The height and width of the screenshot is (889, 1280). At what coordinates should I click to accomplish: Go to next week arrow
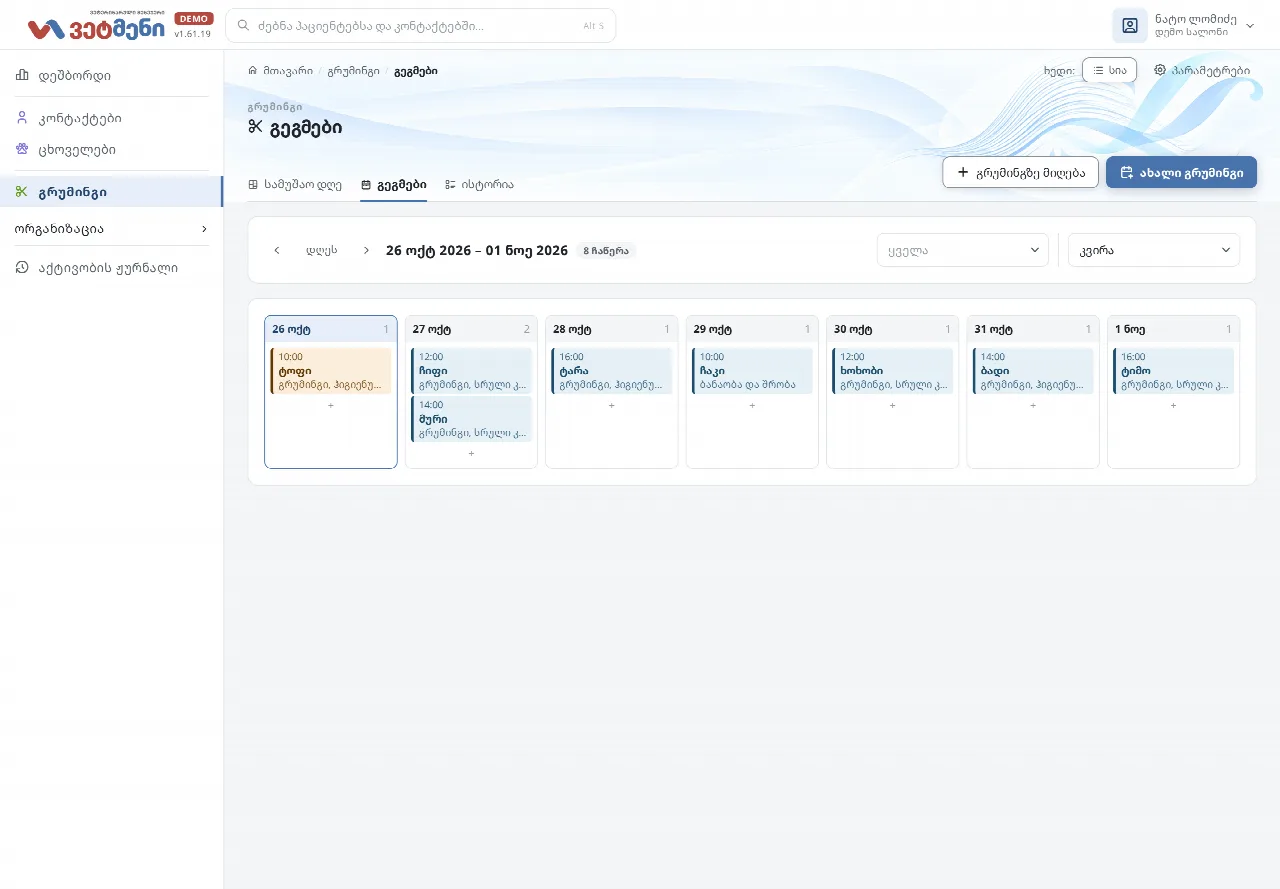point(366,250)
